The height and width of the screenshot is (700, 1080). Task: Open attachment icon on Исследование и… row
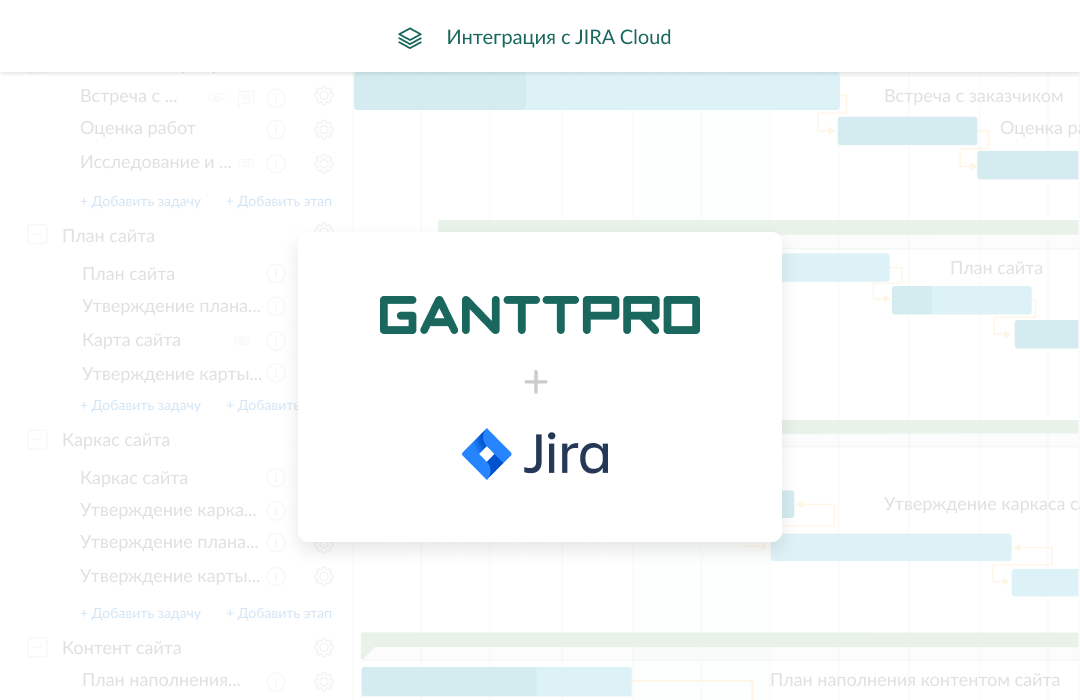pyautogui.click(x=246, y=163)
